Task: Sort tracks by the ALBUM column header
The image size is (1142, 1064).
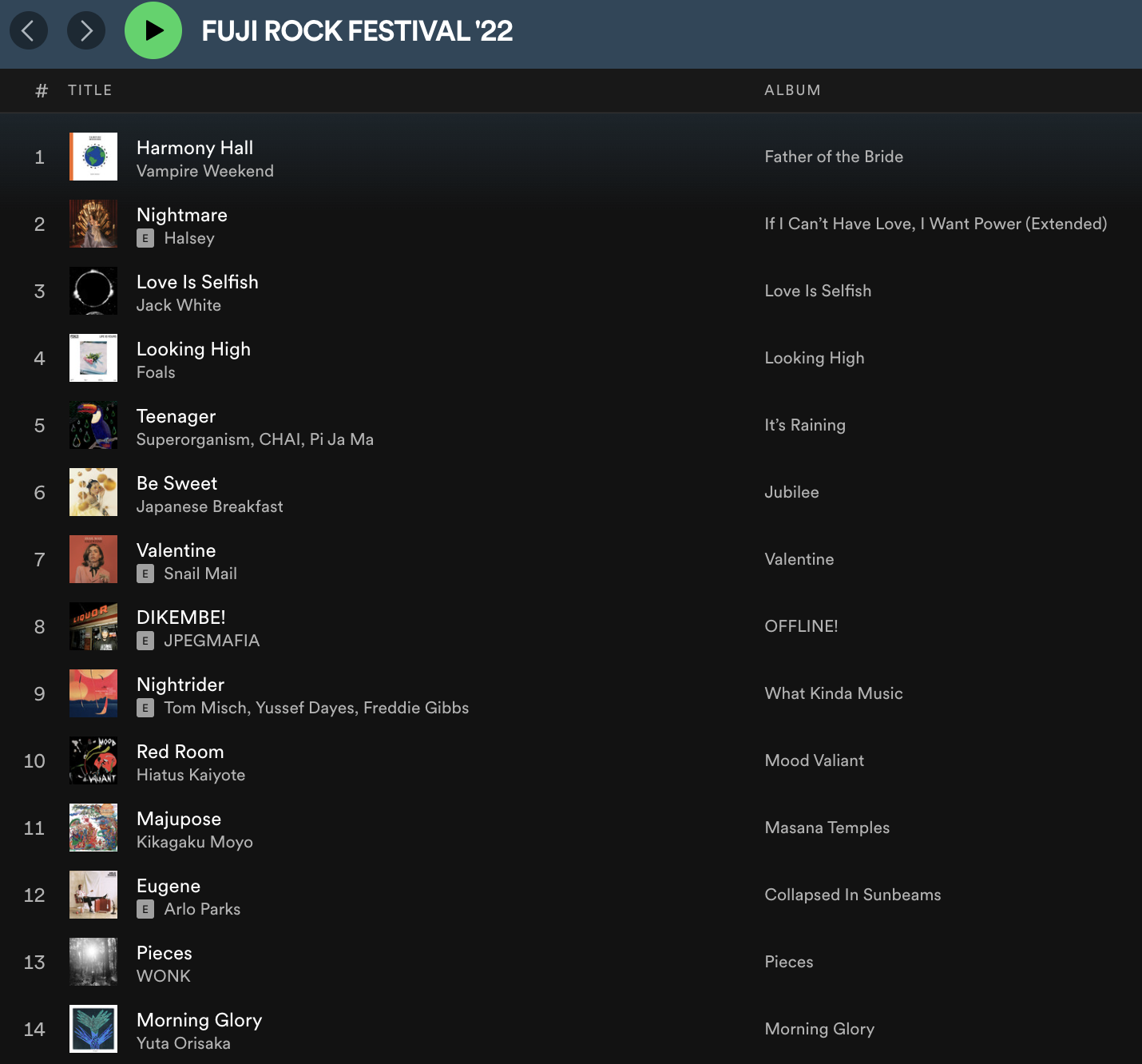Action: (x=792, y=90)
